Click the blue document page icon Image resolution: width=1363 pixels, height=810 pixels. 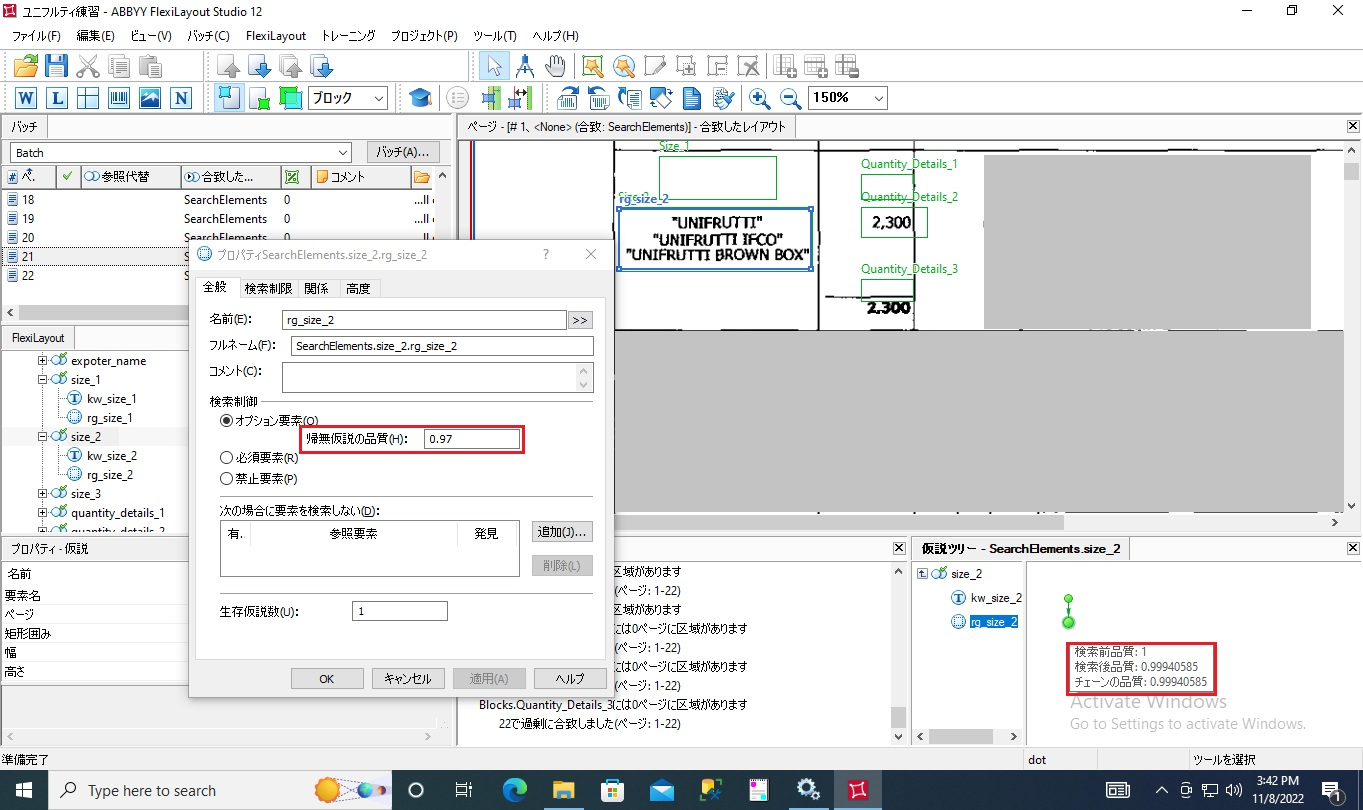692,98
